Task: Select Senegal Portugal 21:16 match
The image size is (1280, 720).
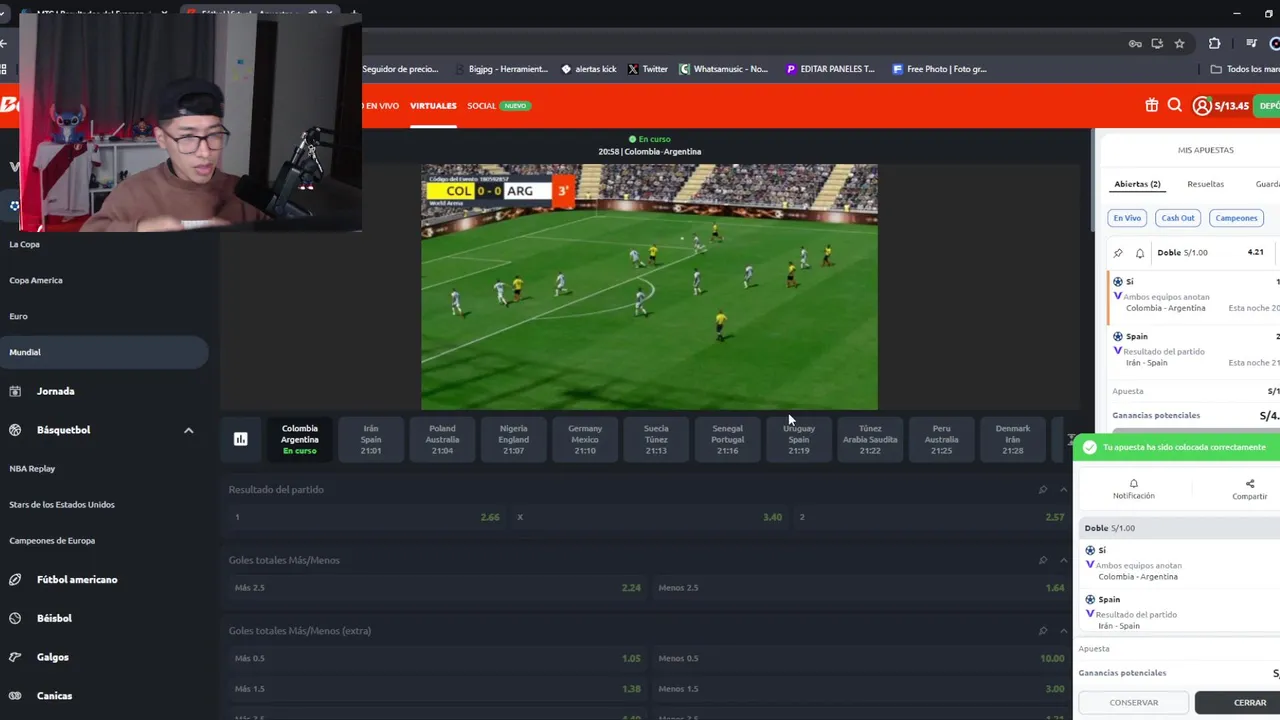Action: pos(727,439)
